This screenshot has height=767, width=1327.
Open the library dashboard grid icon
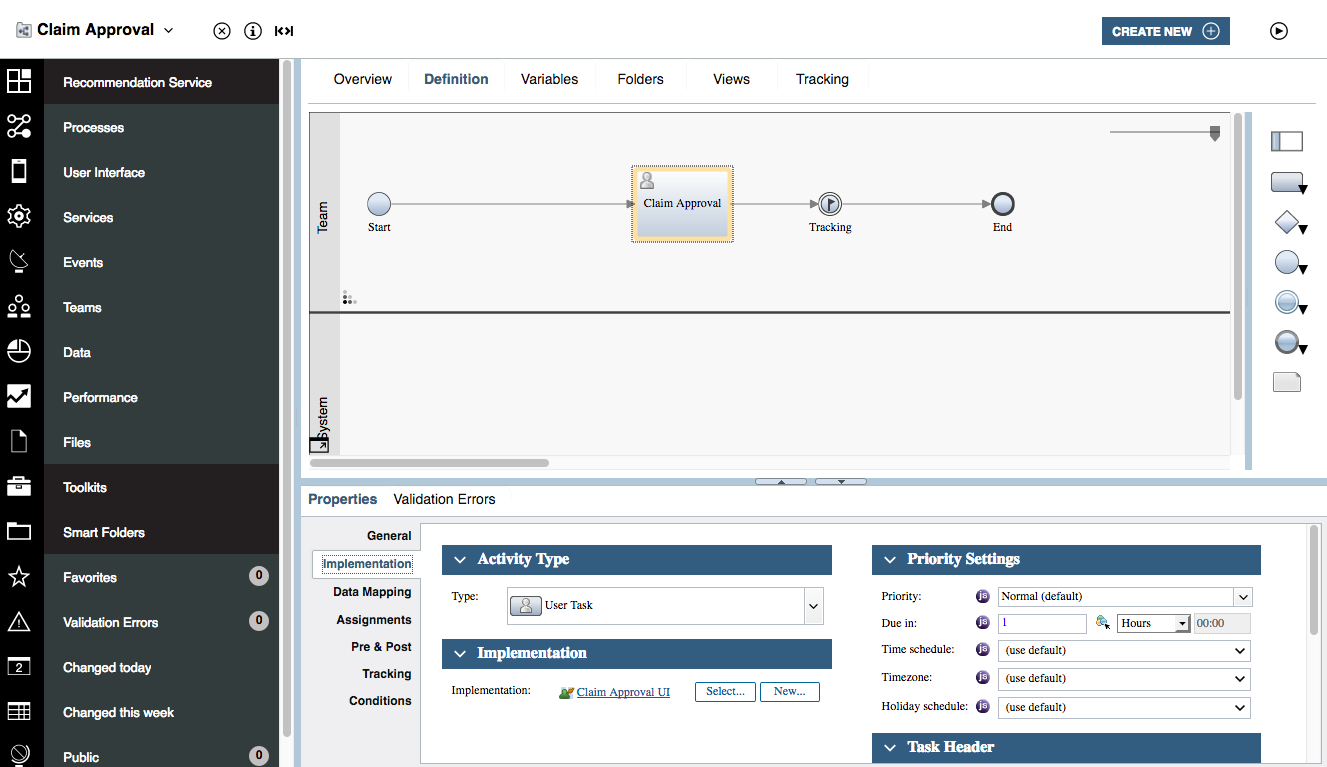(x=19, y=81)
